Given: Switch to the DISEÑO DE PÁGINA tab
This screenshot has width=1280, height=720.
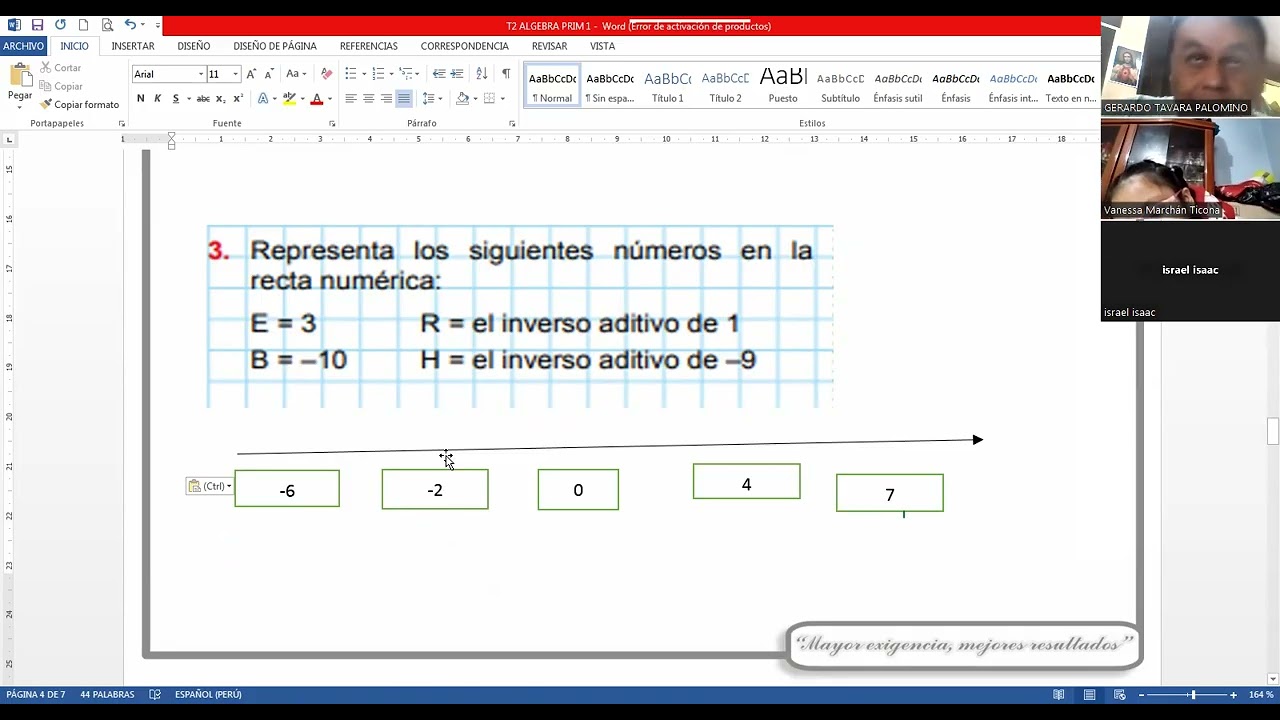Looking at the screenshot, I should pos(275,46).
